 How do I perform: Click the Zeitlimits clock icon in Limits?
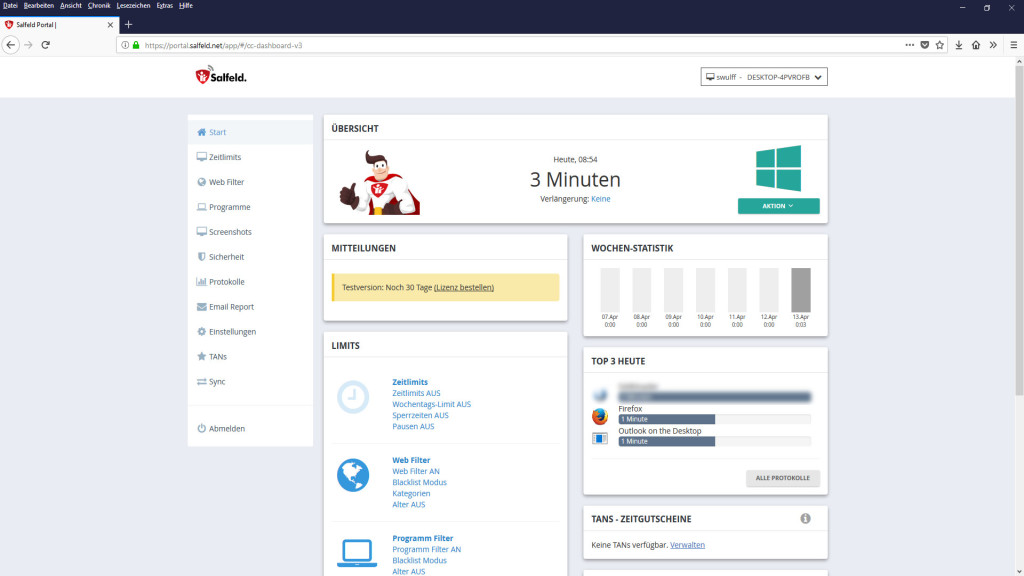[x=352, y=397]
